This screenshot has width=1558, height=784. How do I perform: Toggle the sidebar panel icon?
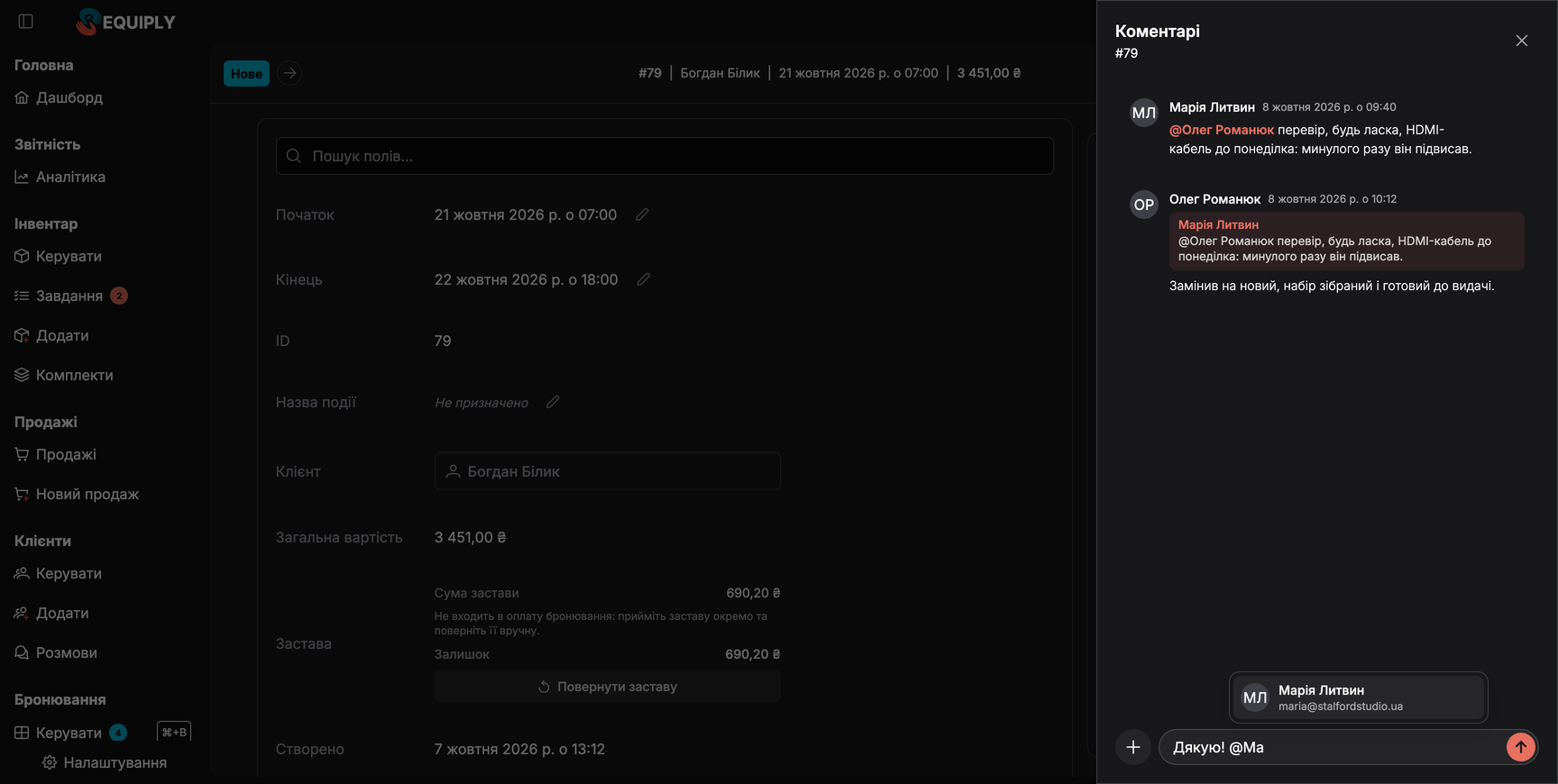pyautogui.click(x=25, y=22)
